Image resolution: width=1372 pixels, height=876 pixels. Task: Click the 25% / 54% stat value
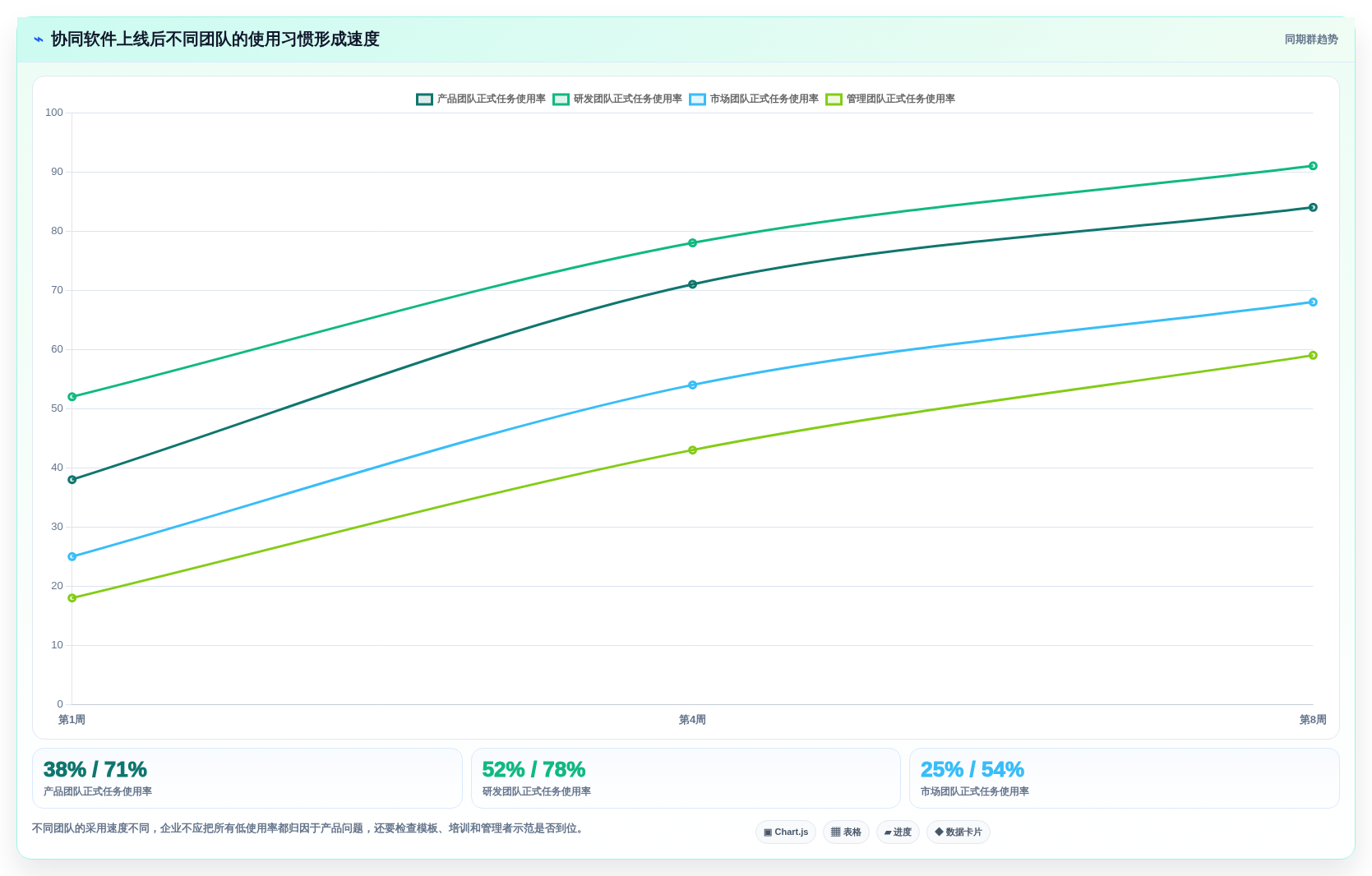tap(972, 770)
